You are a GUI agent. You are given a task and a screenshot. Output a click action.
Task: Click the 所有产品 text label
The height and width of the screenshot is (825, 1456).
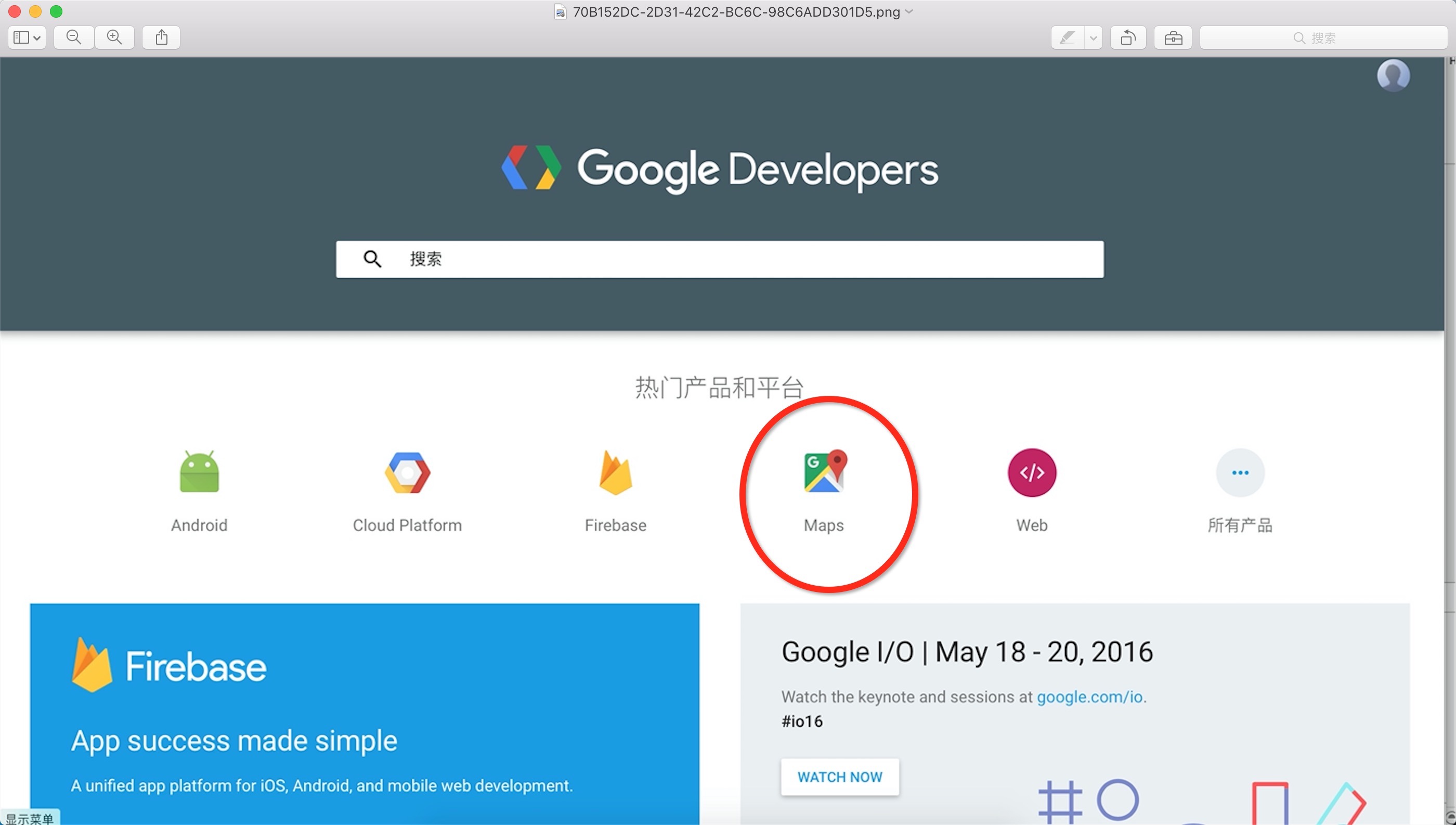[1240, 525]
